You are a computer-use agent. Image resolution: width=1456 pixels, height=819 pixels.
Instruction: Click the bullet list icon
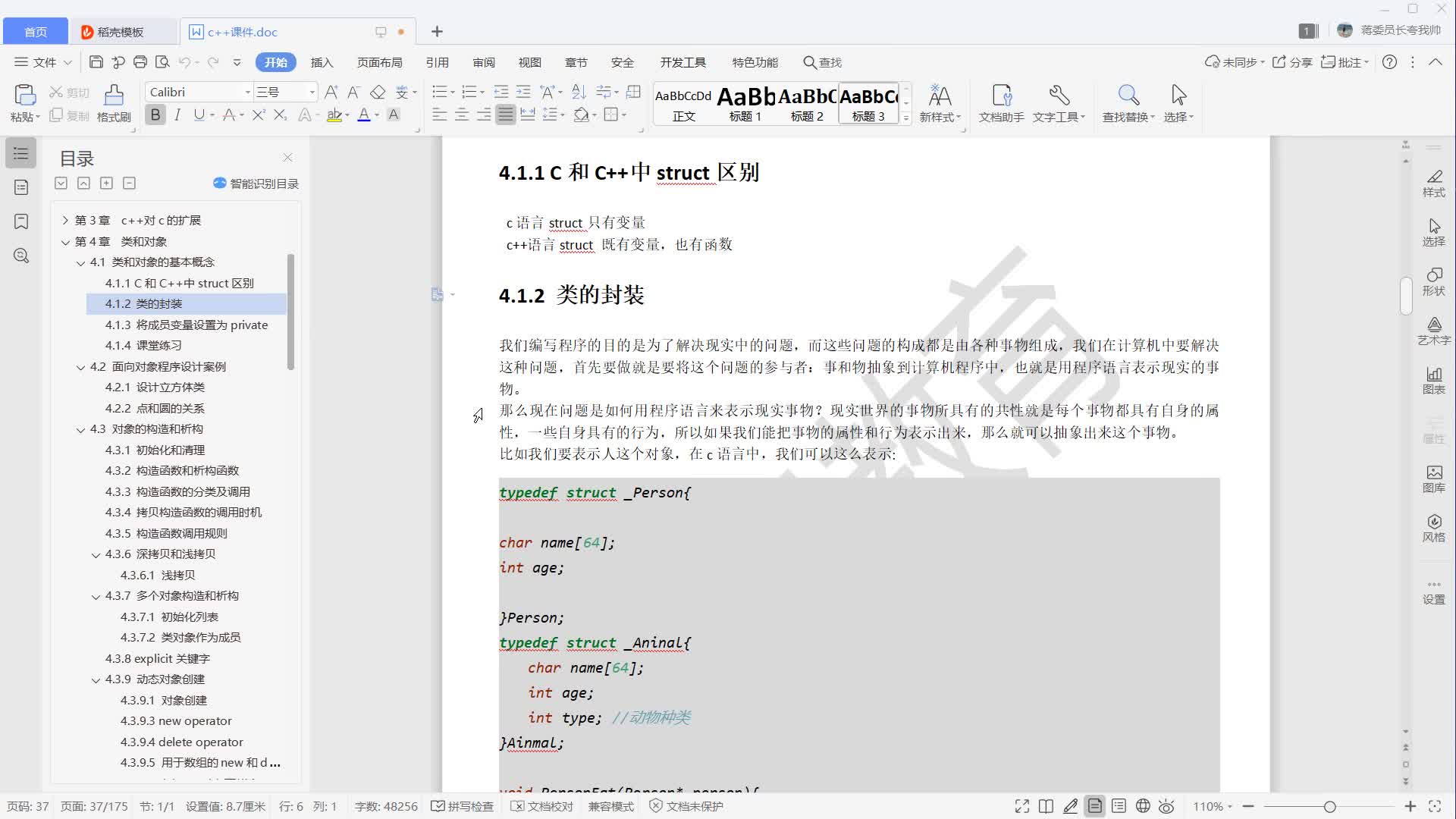pos(439,92)
